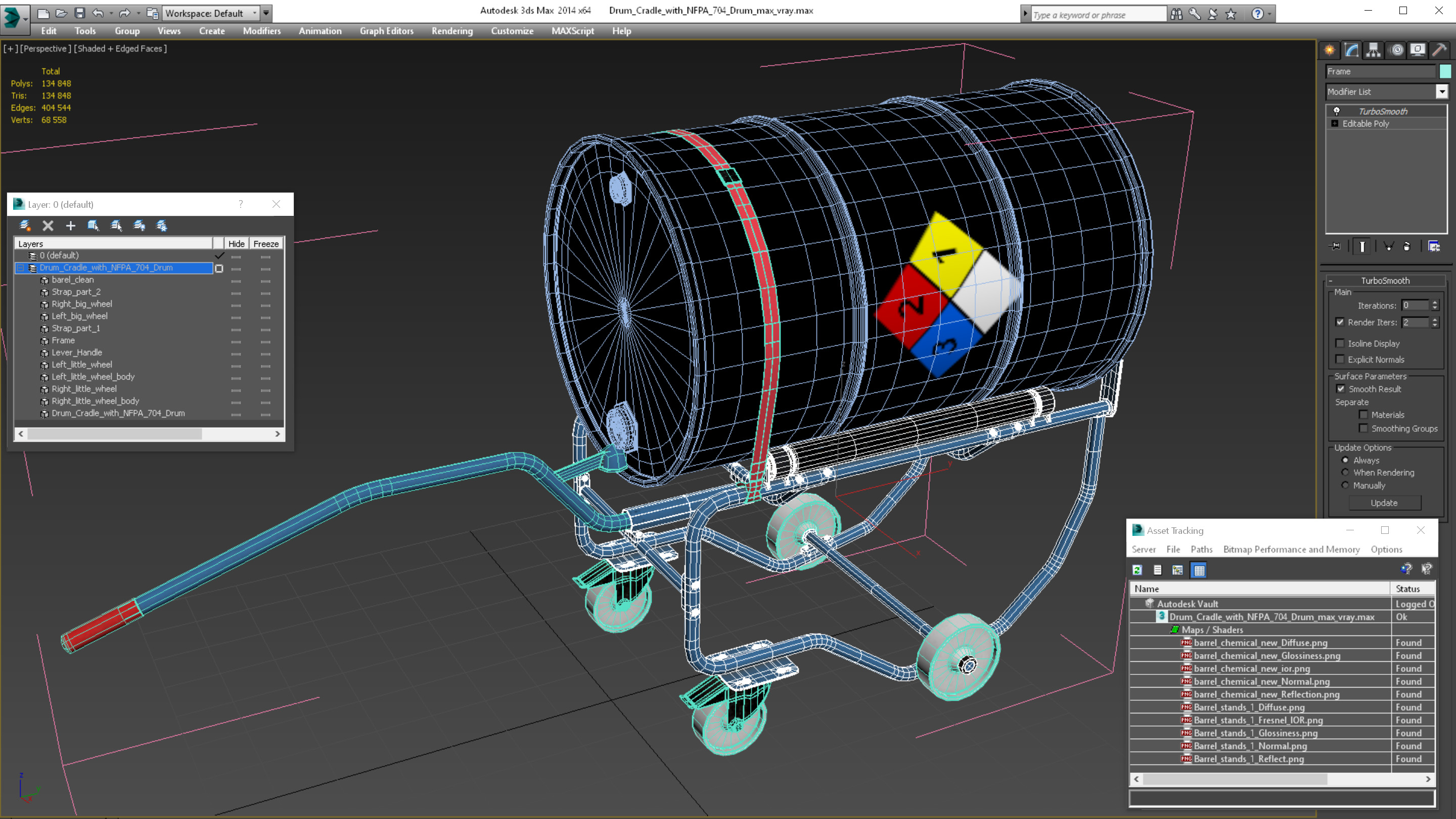Screen dimensions: 1456x819
Task: Click the Iterations value field
Action: [x=1415, y=306]
